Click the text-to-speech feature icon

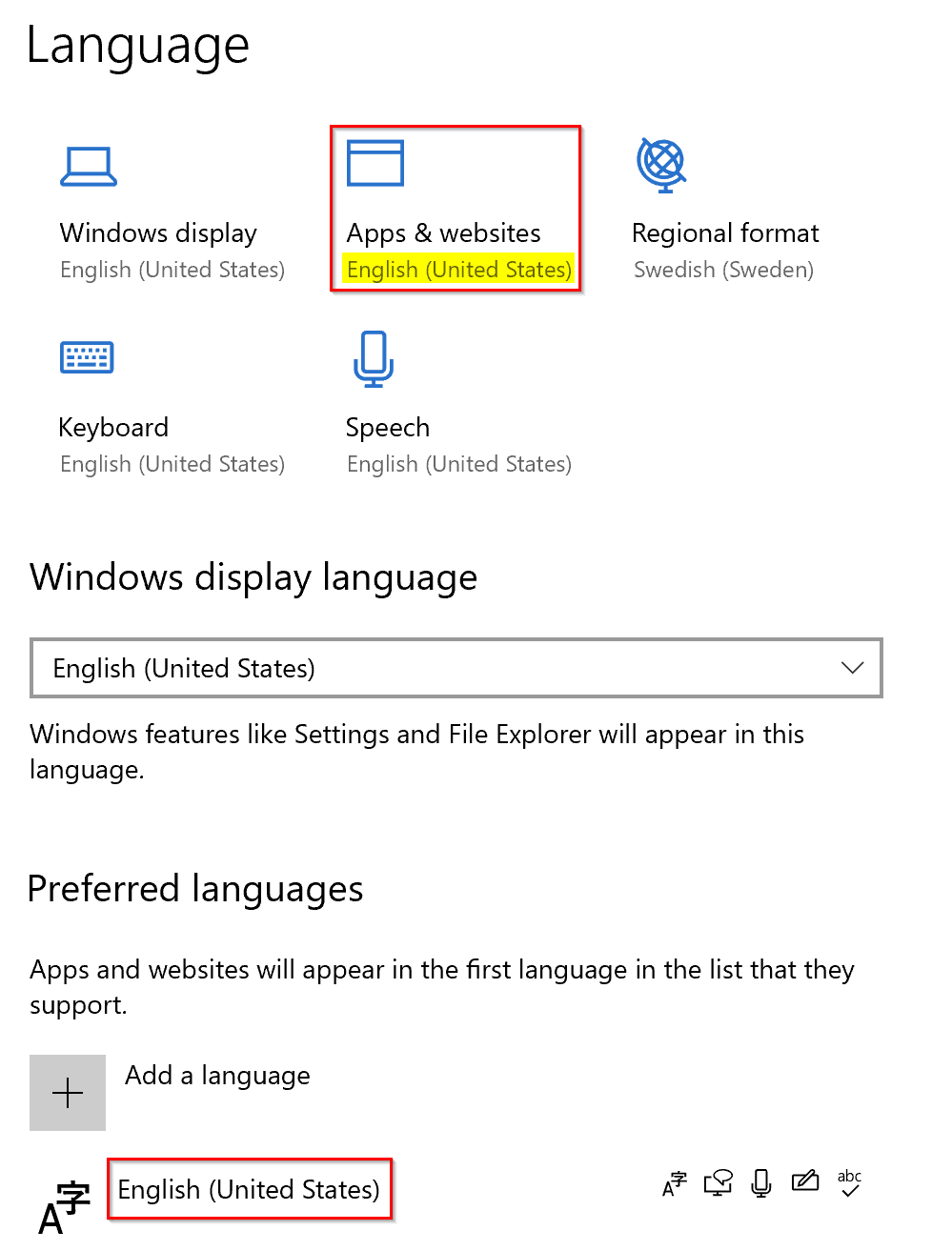tap(718, 1183)
